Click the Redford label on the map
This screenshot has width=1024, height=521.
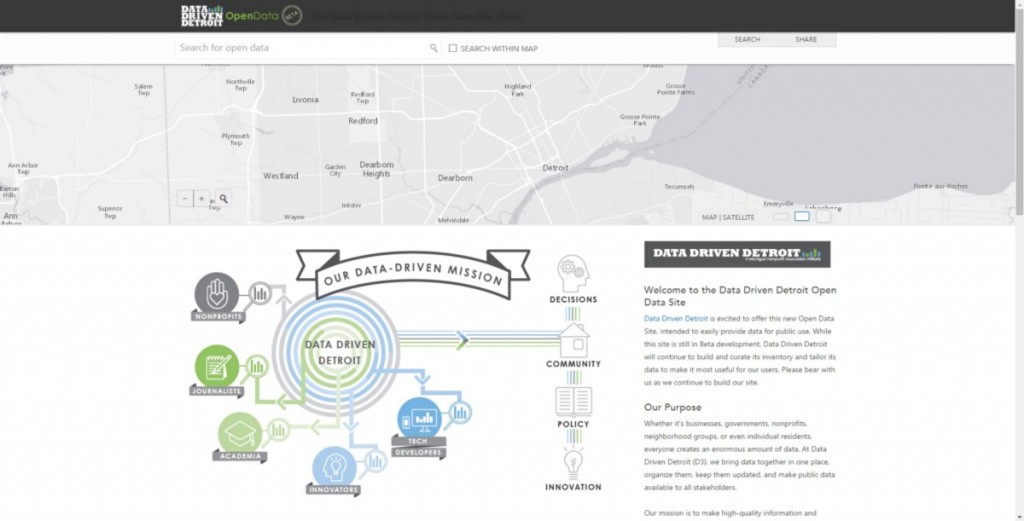(x=363, y=121)
